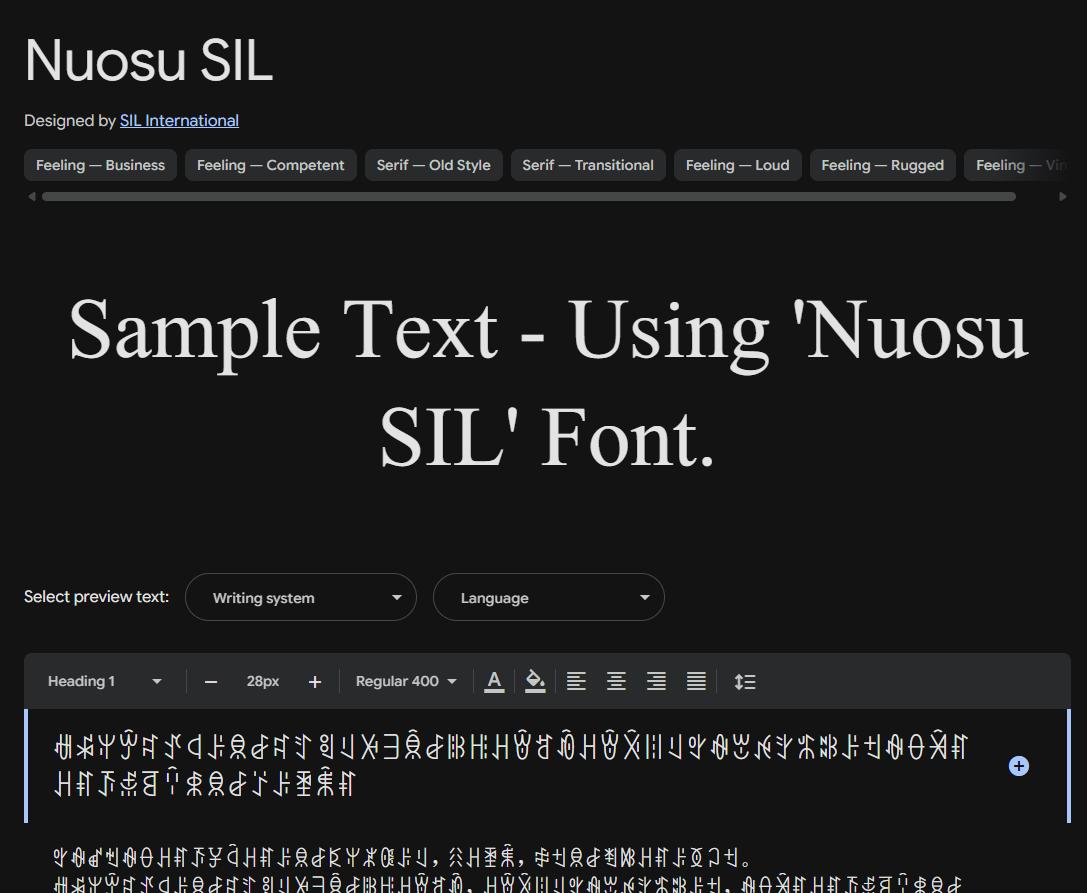This screenshot has width=1087, height=893.
Task: Open the SIL International designer link
Action: [x=179, y=121]
